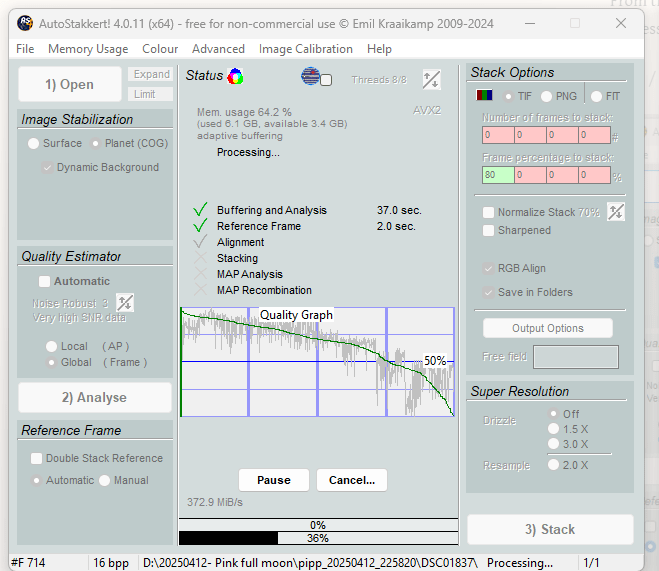Click the RGB color bars icon in Stack Options

pyautogui.click(x=484, y=96)
